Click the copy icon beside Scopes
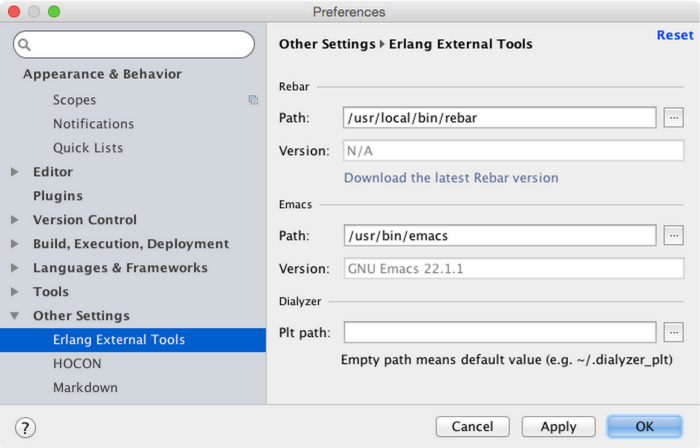The width and height of the screenshot is (700, 448). pos(253,100)
